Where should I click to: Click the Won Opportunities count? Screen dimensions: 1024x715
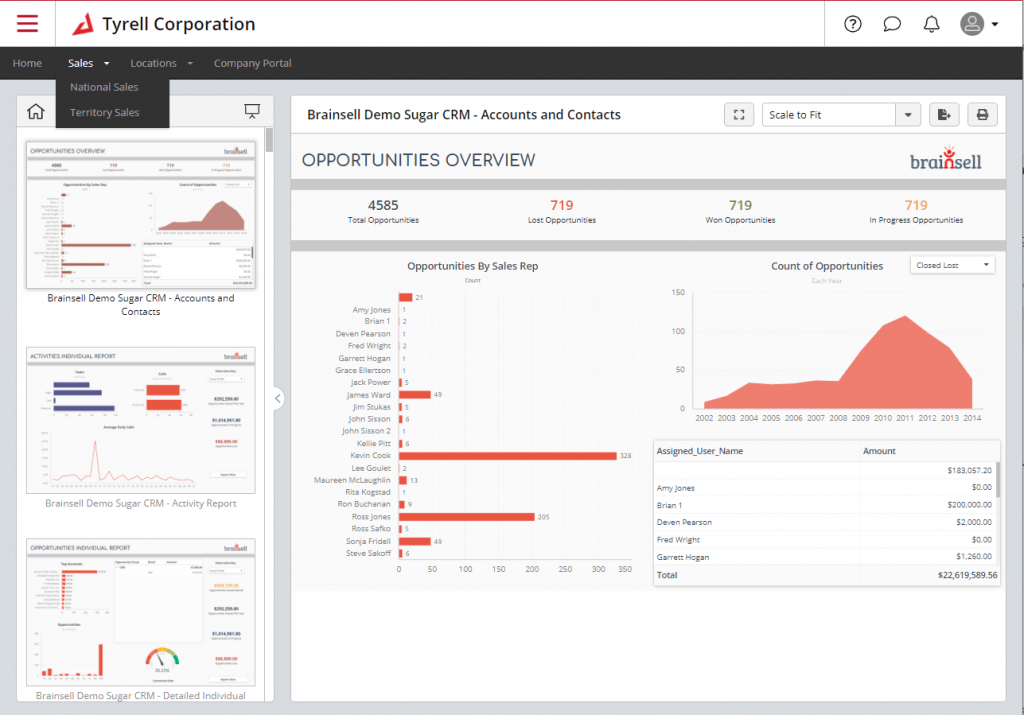coord(741,206)
